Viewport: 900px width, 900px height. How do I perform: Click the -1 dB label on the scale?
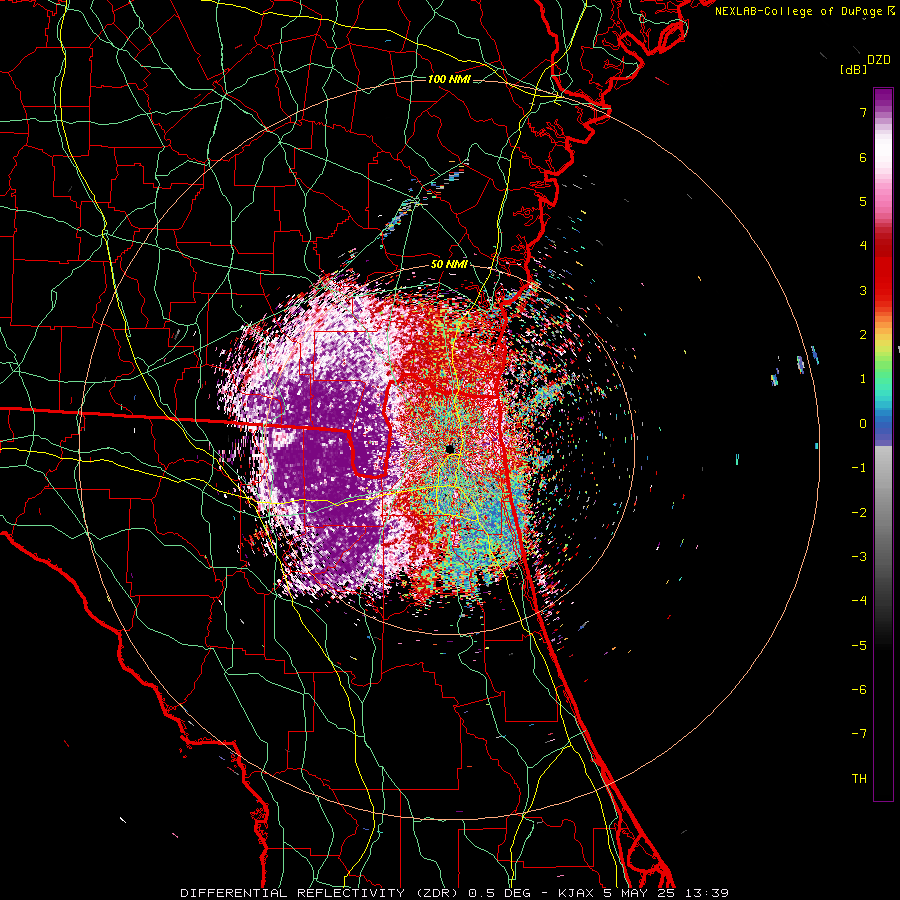tap(859, 468)
